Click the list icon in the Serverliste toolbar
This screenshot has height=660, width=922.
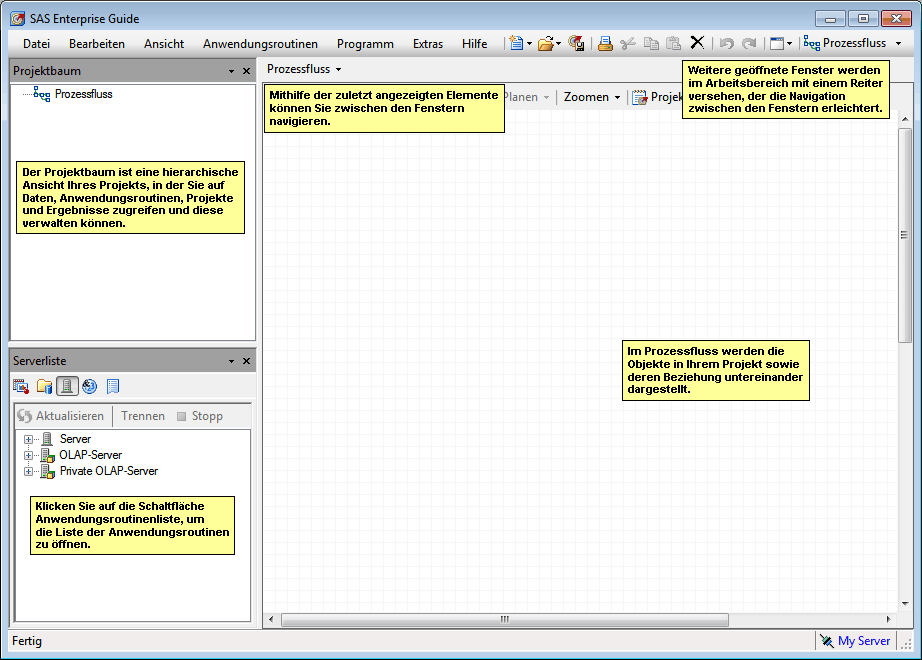point(113,387)
